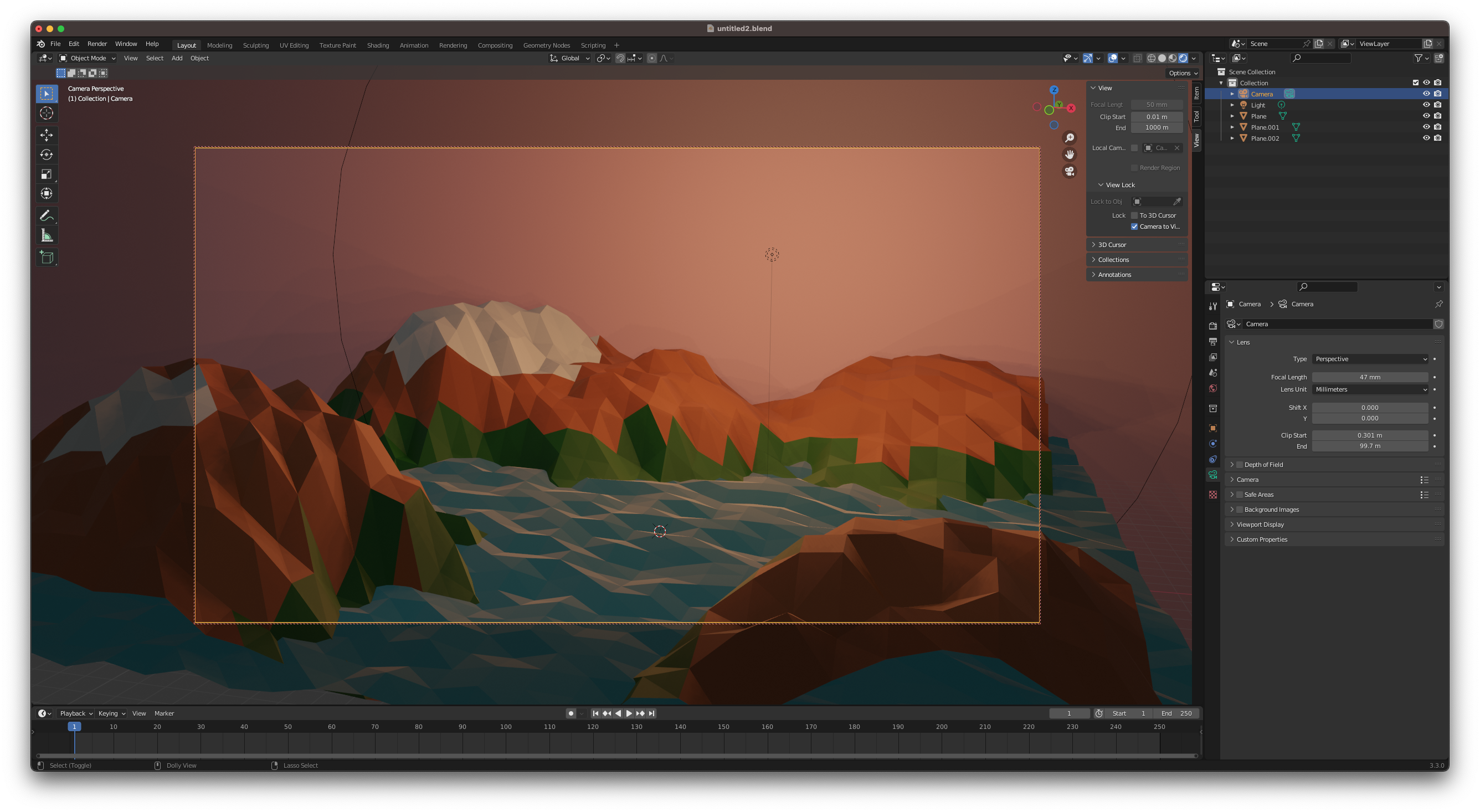This screenshot has height=812, width=1480.
Task: Select the Annotate pencil tool
Action: click(47, 216)
